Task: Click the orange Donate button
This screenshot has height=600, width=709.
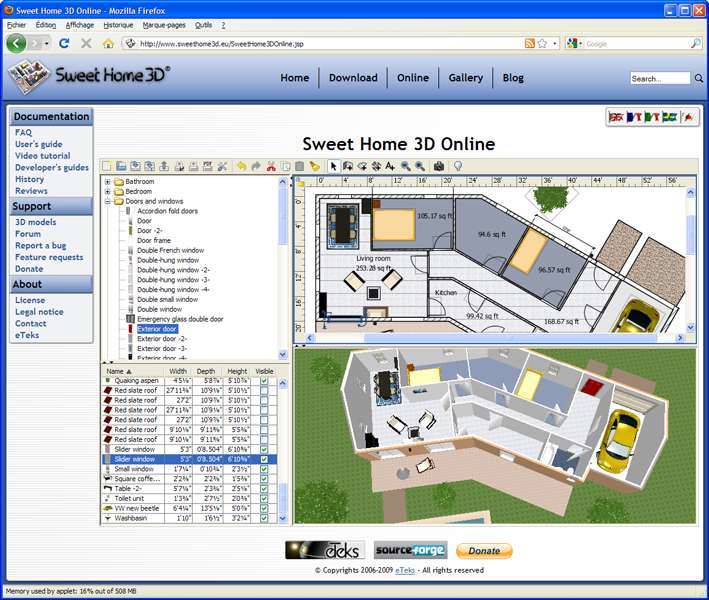Action: [x=484, y=551]
